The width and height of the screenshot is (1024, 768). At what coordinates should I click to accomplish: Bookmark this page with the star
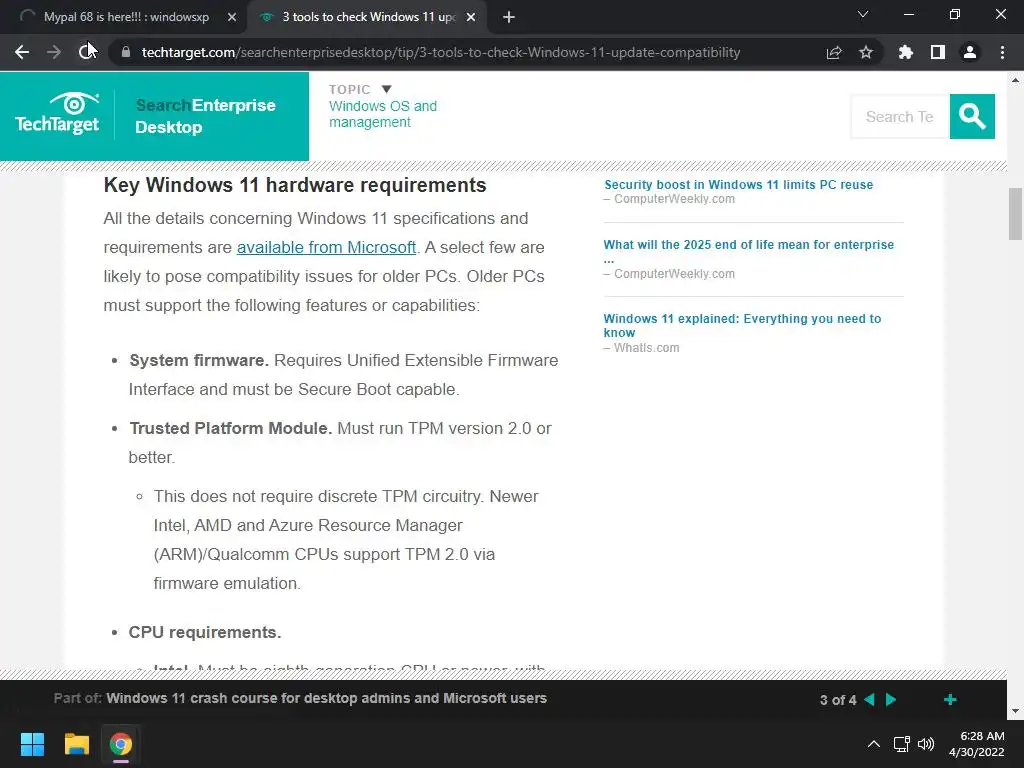(x=866, y=52)
